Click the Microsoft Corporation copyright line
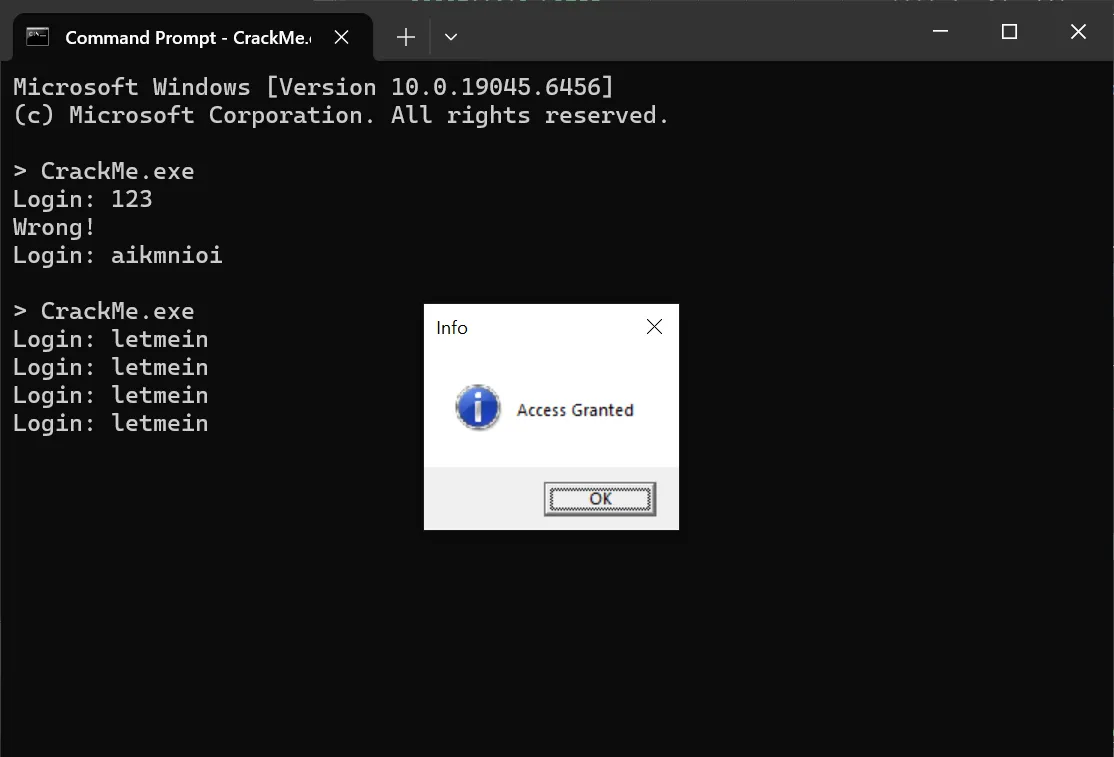 coord(340,115)
